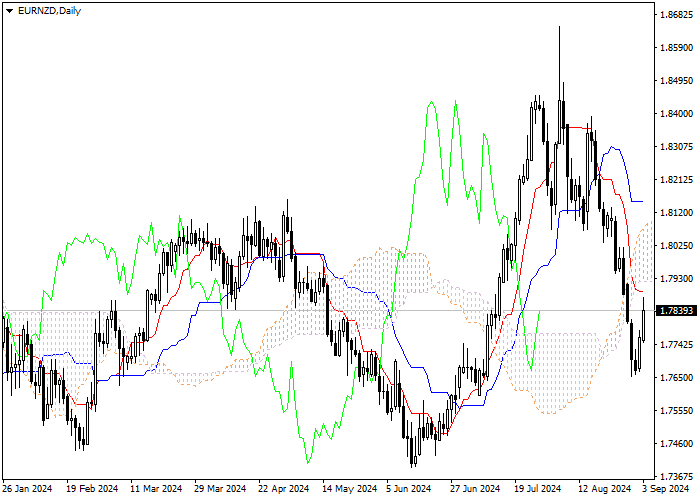This screenshot has width=700, height=500.
Task: Click the 1.84950 price axis label
Action: tap(676, 81)
